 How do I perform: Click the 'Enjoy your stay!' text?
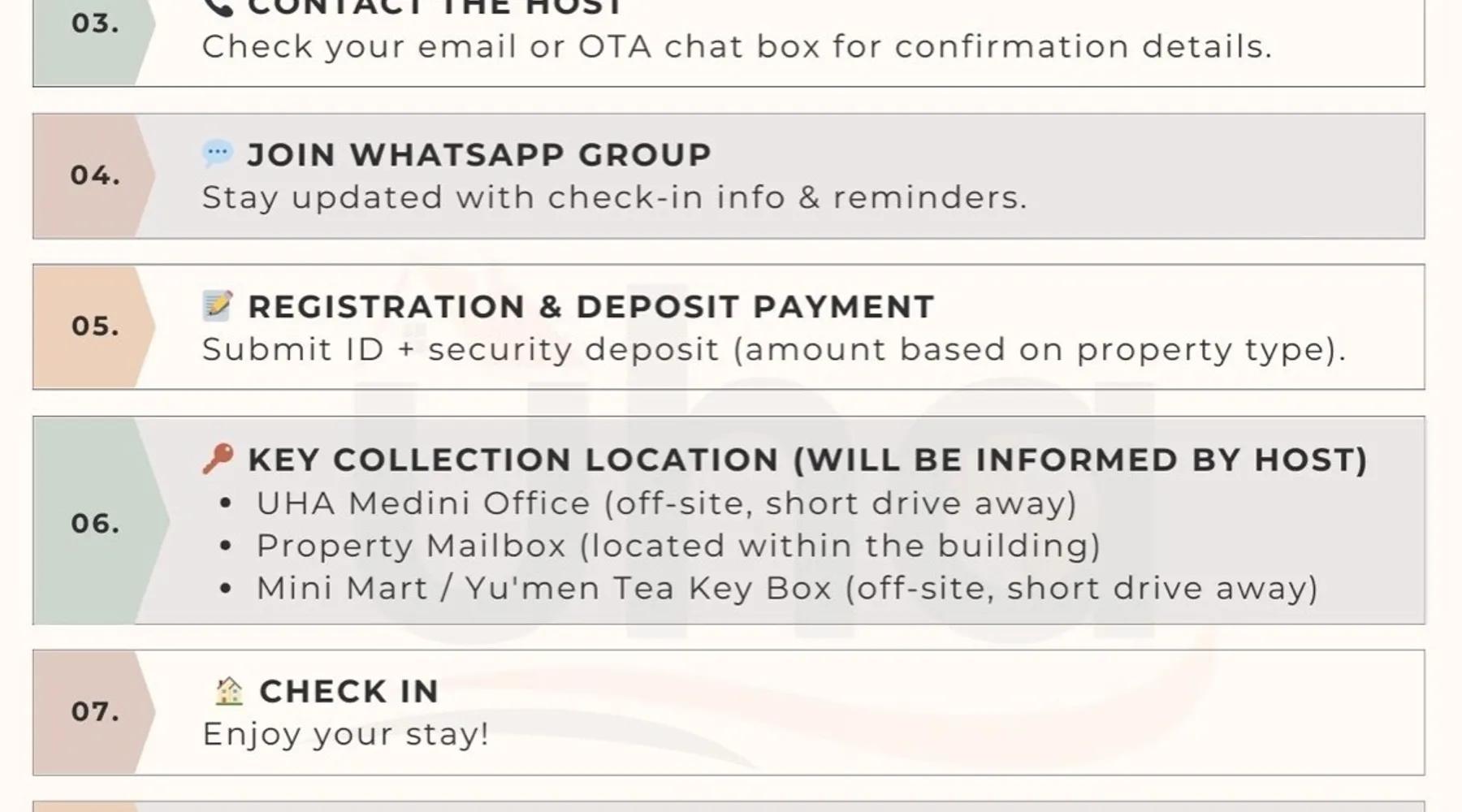(x=346, y=734)
